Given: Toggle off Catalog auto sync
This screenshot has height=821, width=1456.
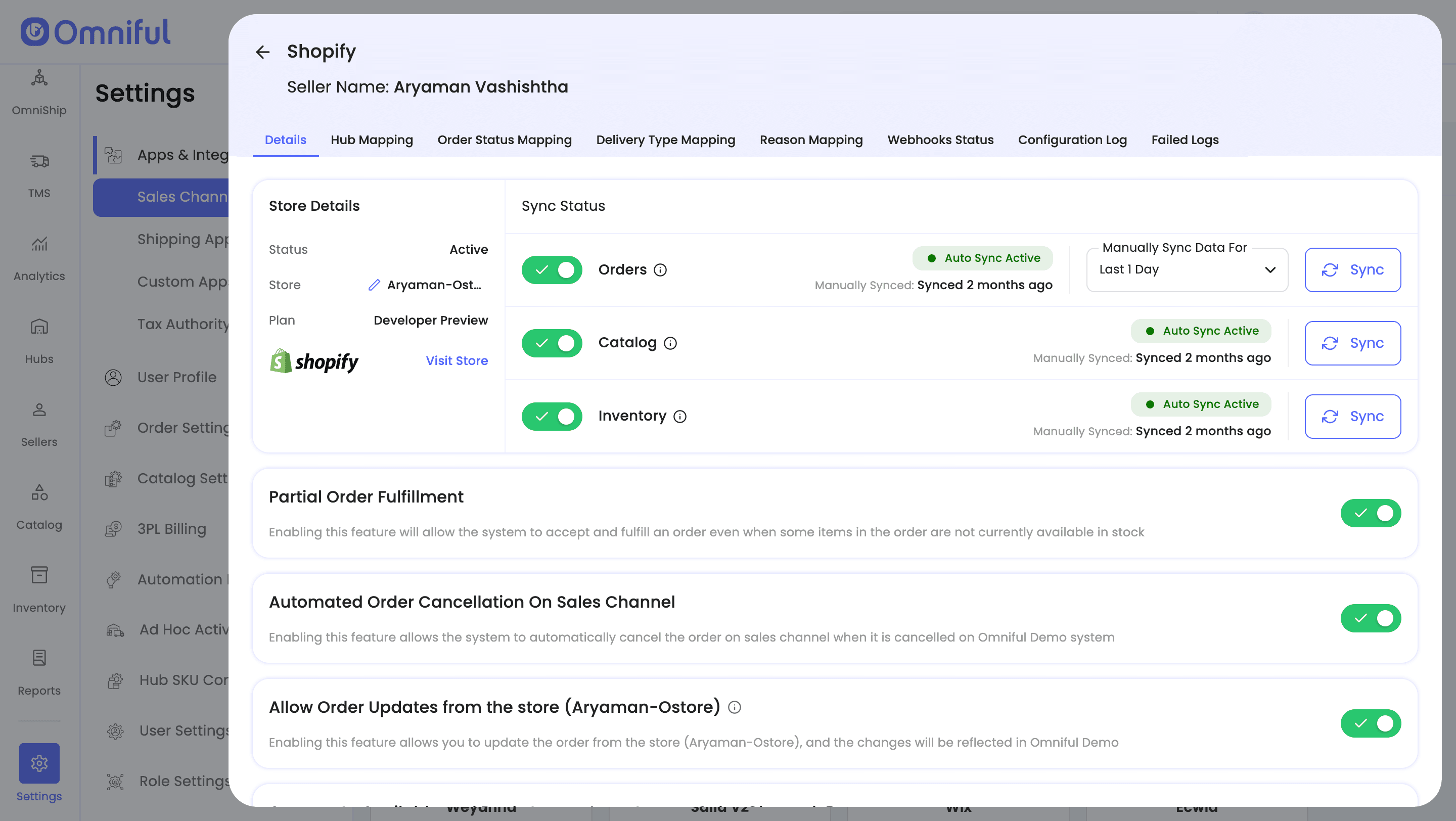Looking at the screenshot, I should tap(552, 343).
